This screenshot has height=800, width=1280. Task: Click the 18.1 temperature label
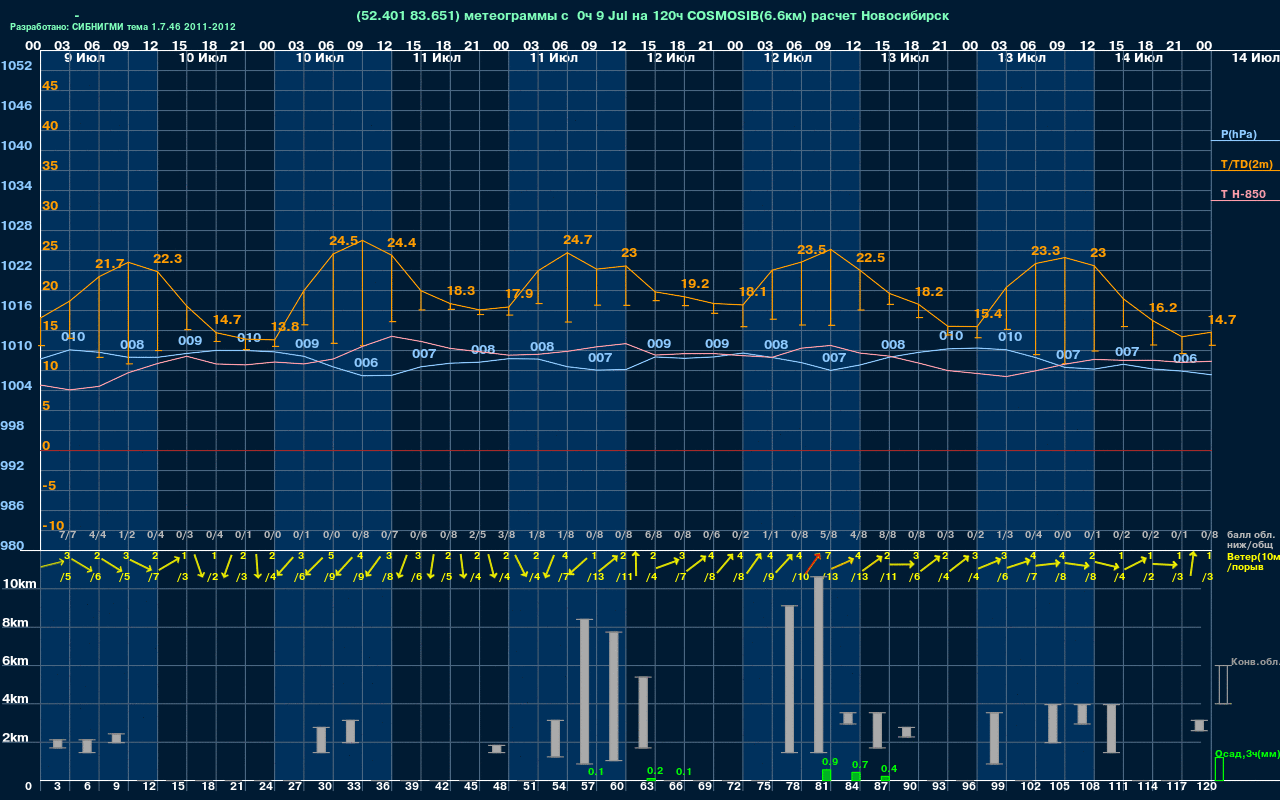coord(753,292)
